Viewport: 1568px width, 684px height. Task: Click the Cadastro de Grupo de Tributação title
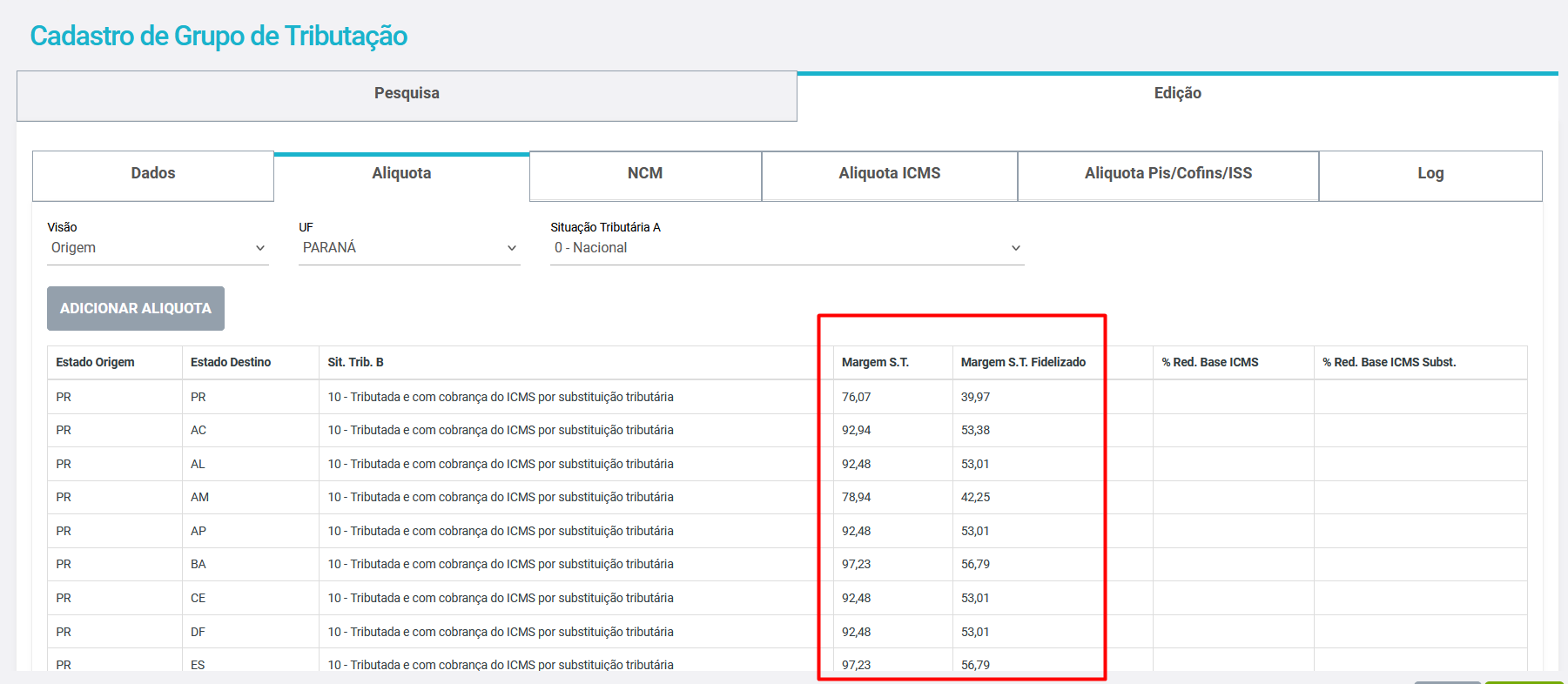(219, 36)
